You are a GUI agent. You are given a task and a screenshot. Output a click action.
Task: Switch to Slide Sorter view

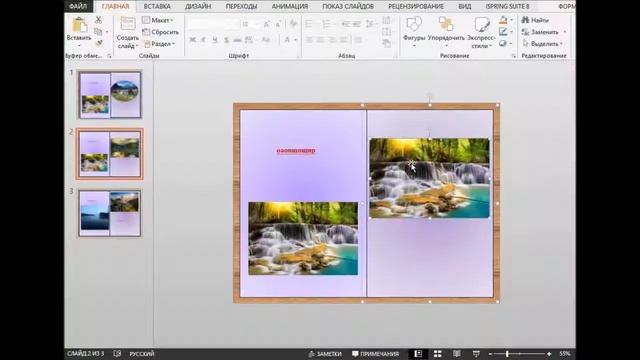point(438,354)
